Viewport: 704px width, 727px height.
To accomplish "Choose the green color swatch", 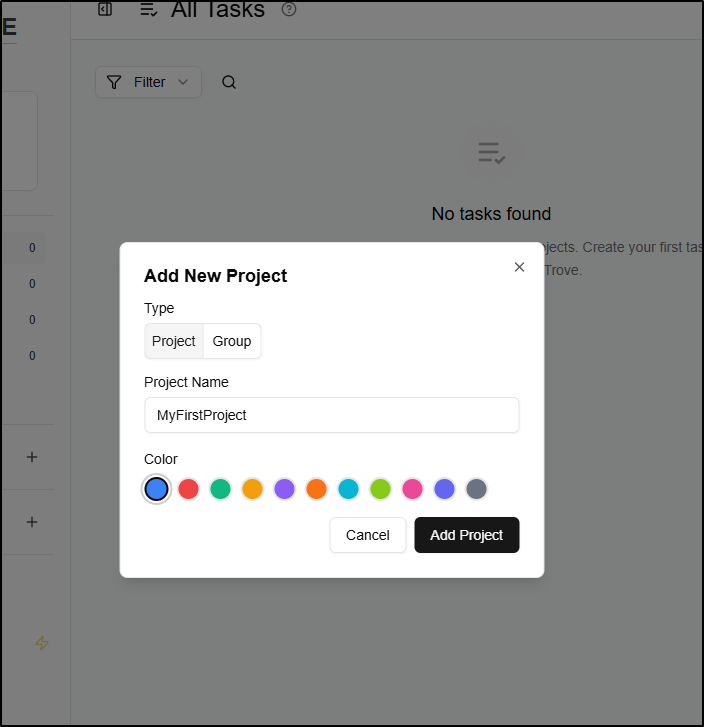I will pos(220,489).
